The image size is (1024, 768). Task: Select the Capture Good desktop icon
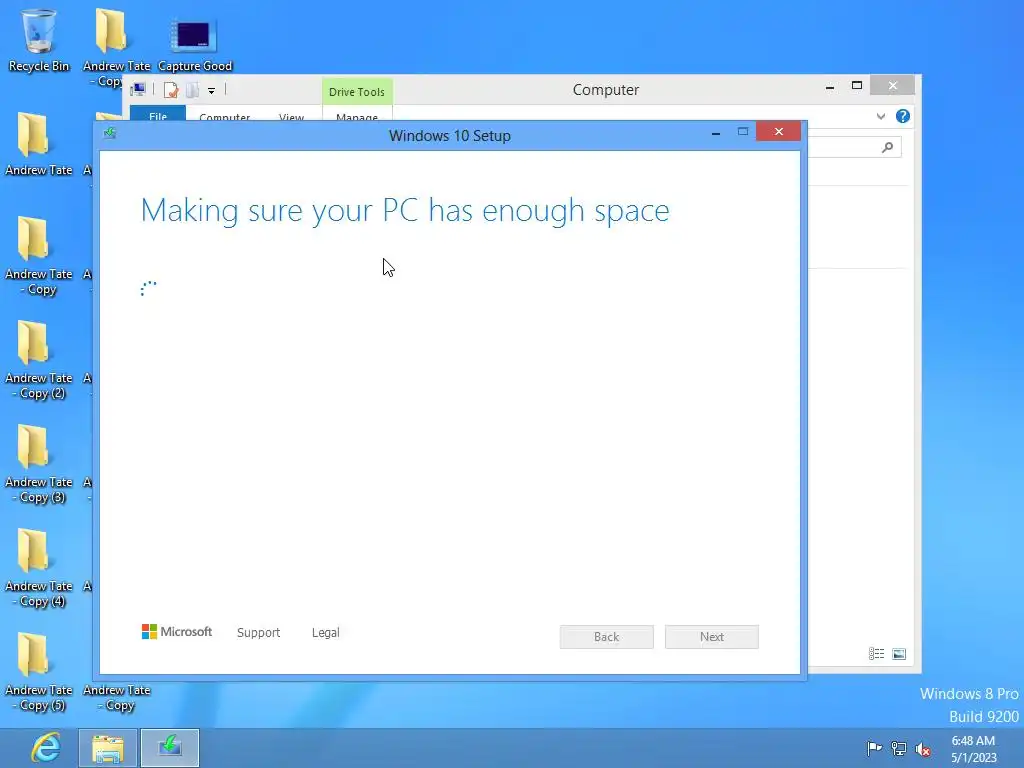point(195,44)
